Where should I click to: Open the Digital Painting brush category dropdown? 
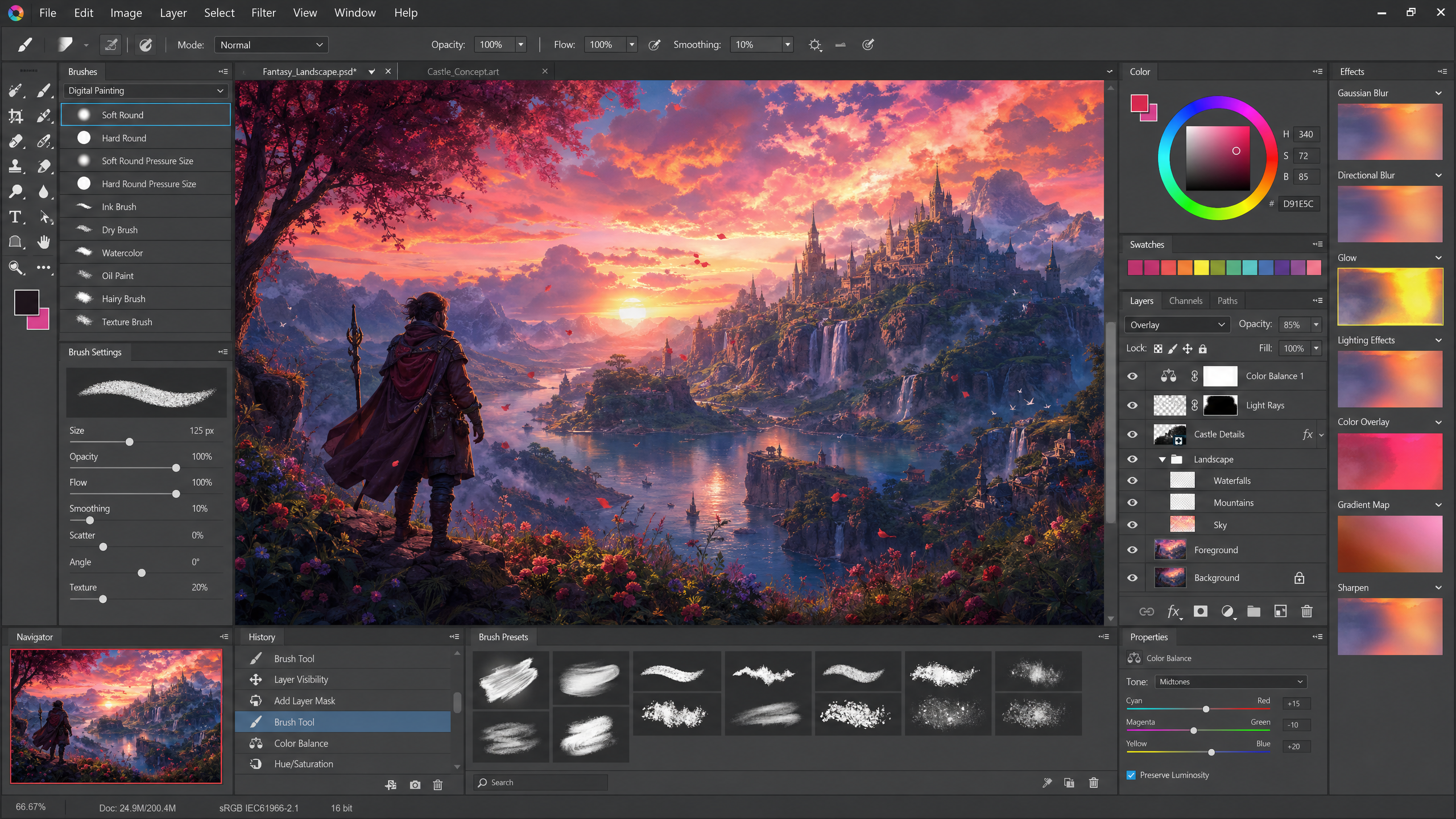[x=146, y=90]
